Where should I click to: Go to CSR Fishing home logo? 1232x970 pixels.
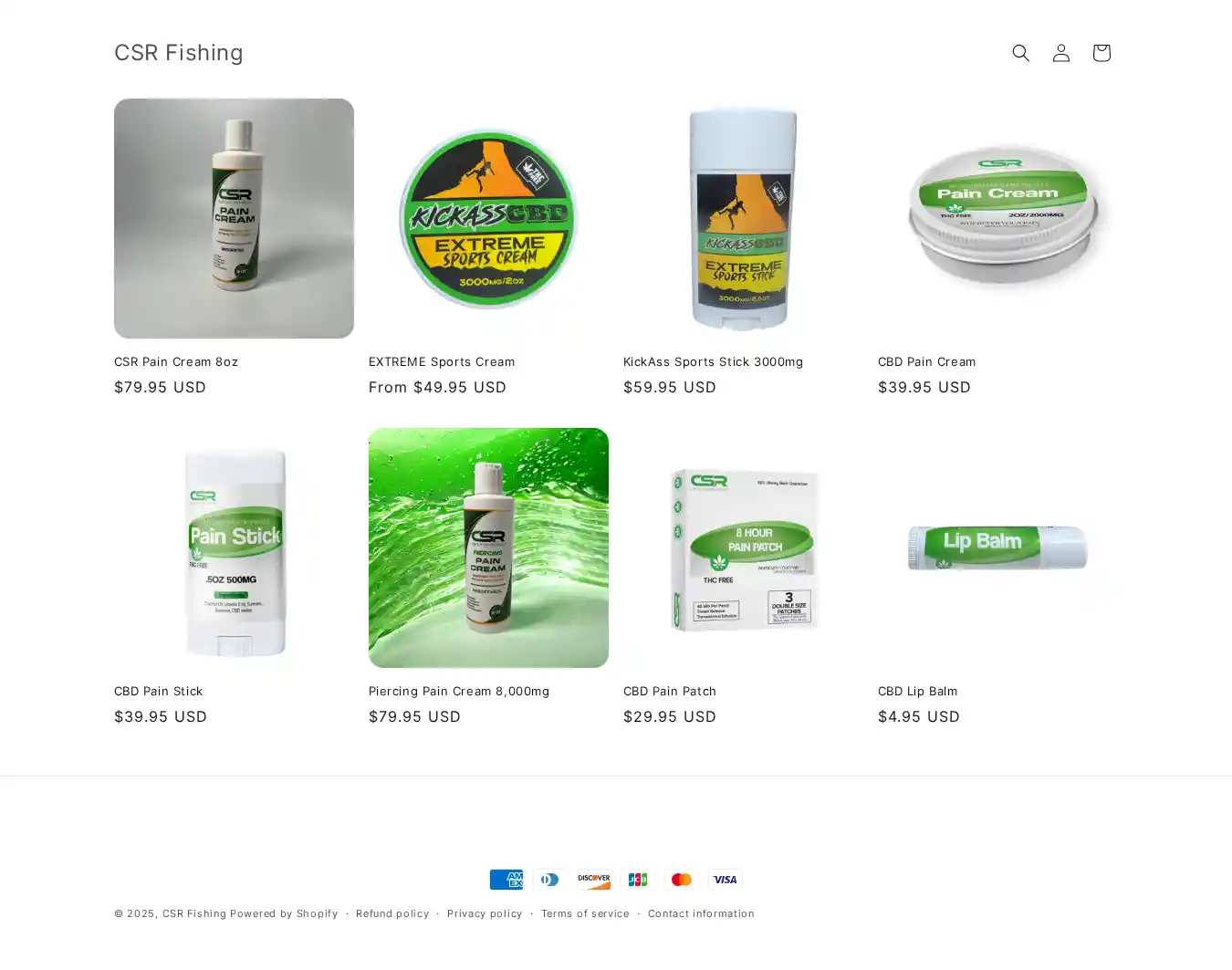click(179, 53)
